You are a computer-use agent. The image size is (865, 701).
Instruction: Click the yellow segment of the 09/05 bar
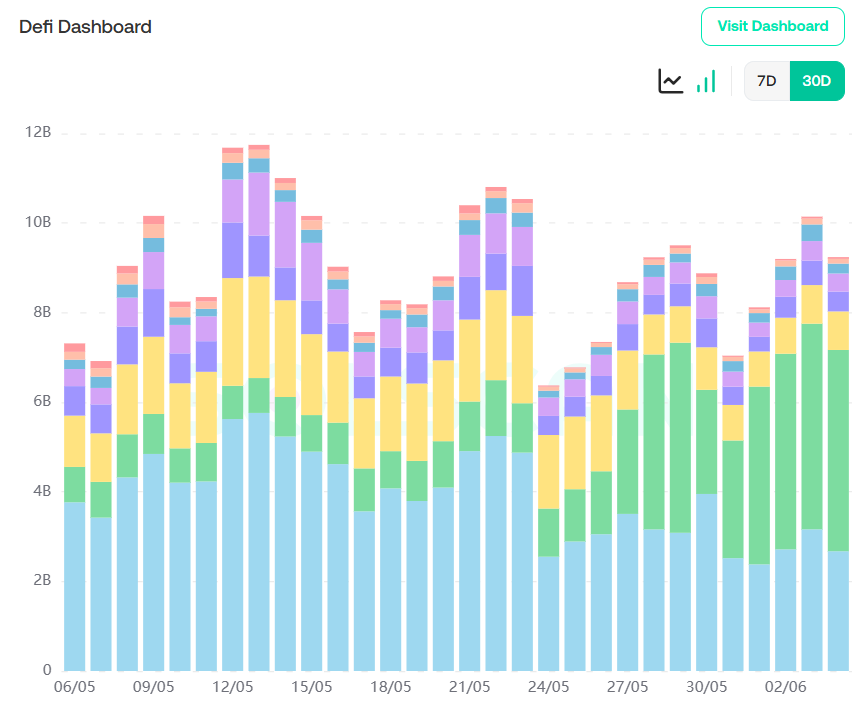tap(154, 375)
